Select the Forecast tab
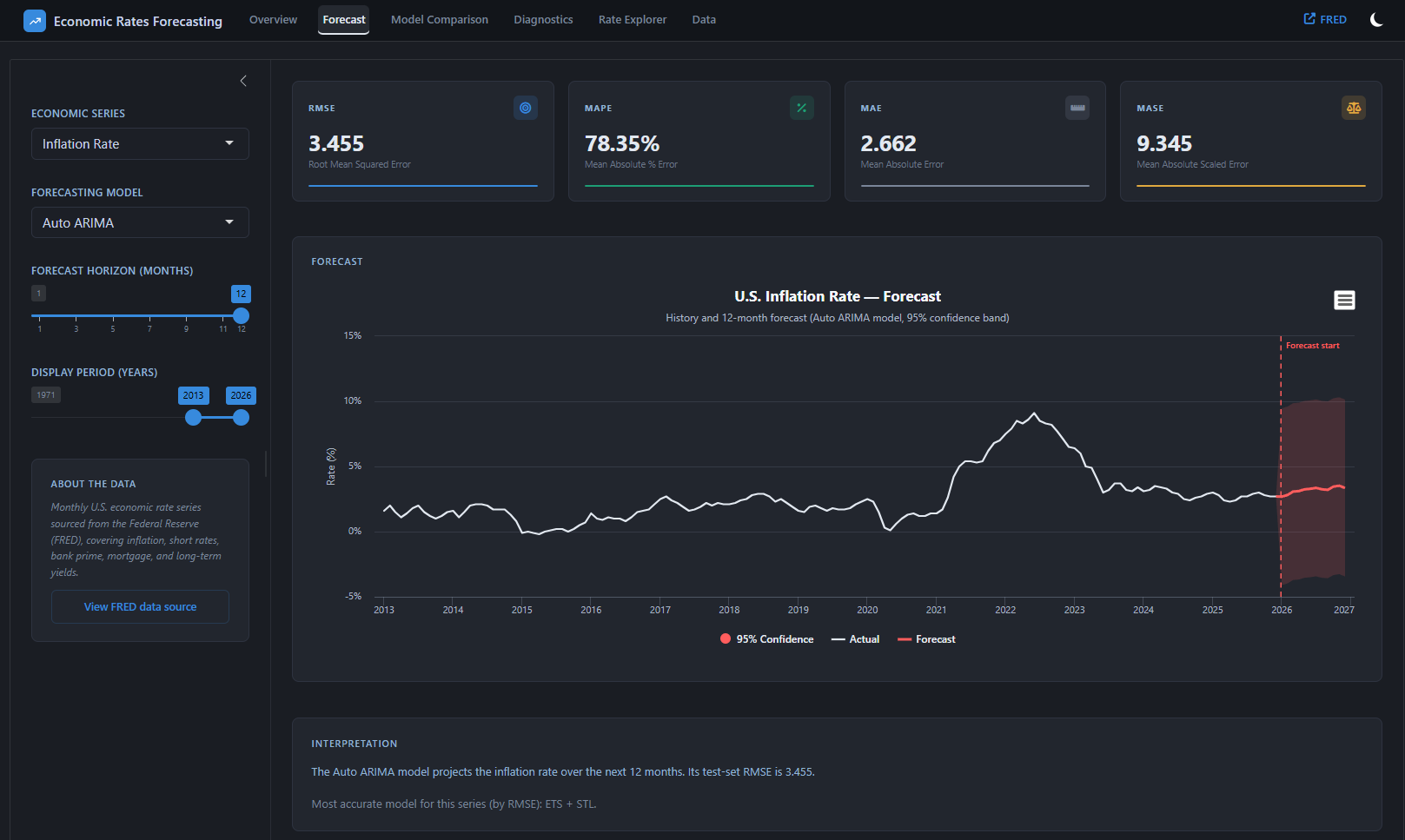Viewport: 1405px width, 840px height. coord(344,19)
